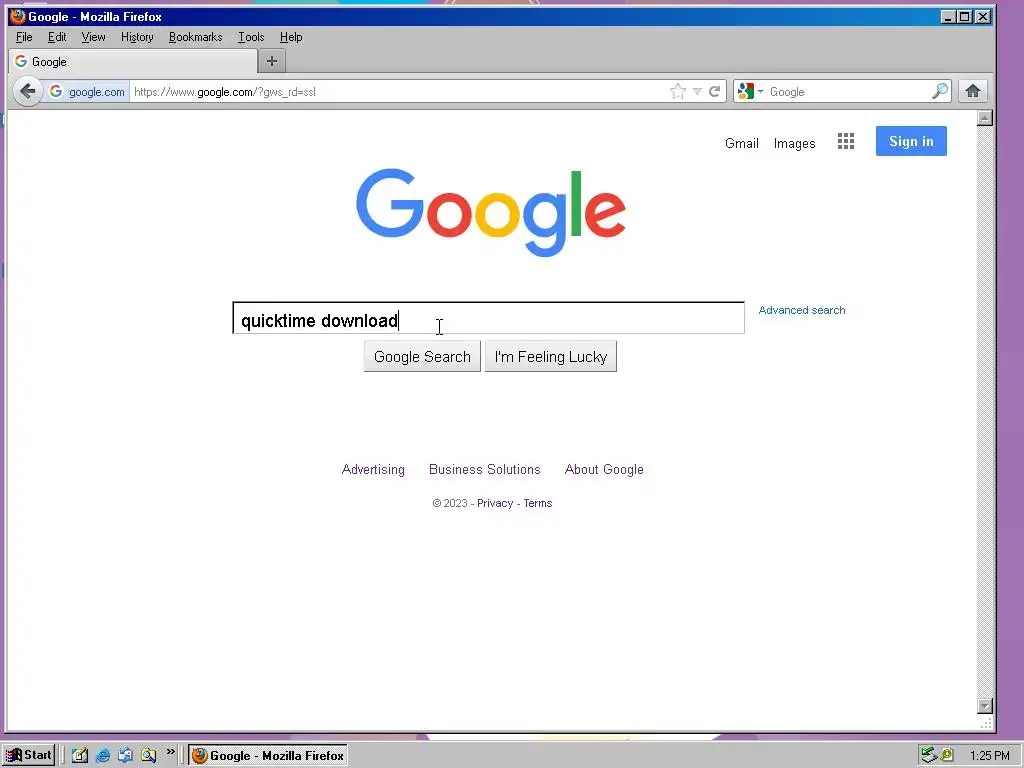Open the Gmail link
The height and width of the screenshot is (768, 1024).
pos(741,143)
